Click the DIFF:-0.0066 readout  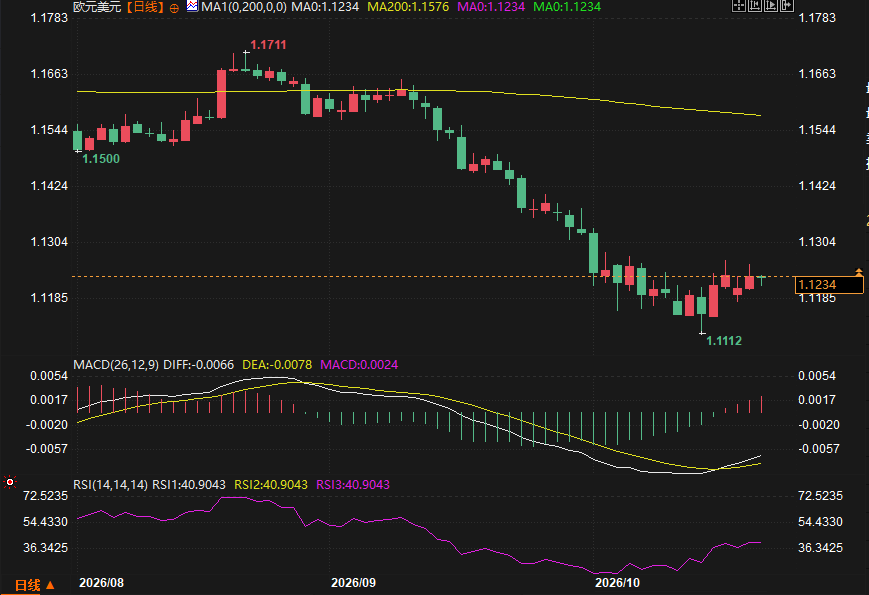pyautogui.click(x=198, y=365)
